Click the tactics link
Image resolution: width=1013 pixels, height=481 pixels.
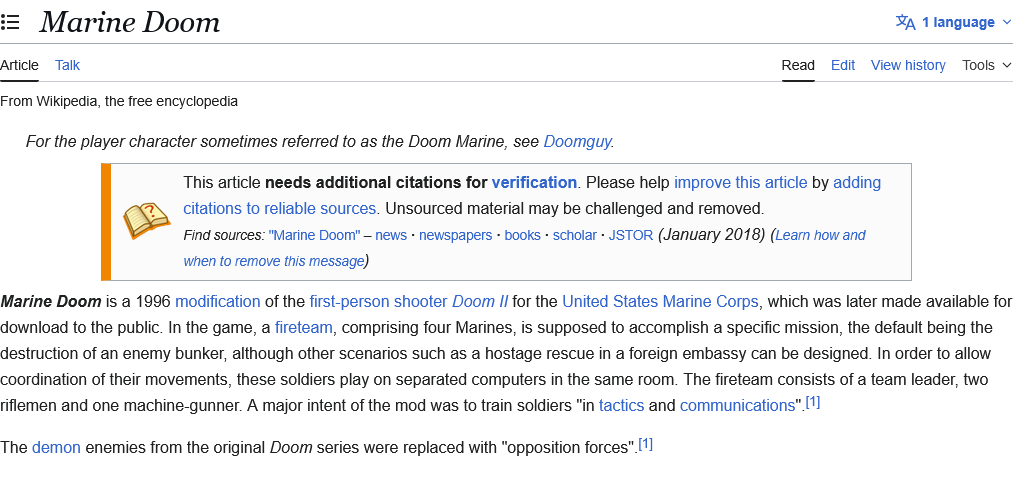pyautogui.click(x=621, y=405)
